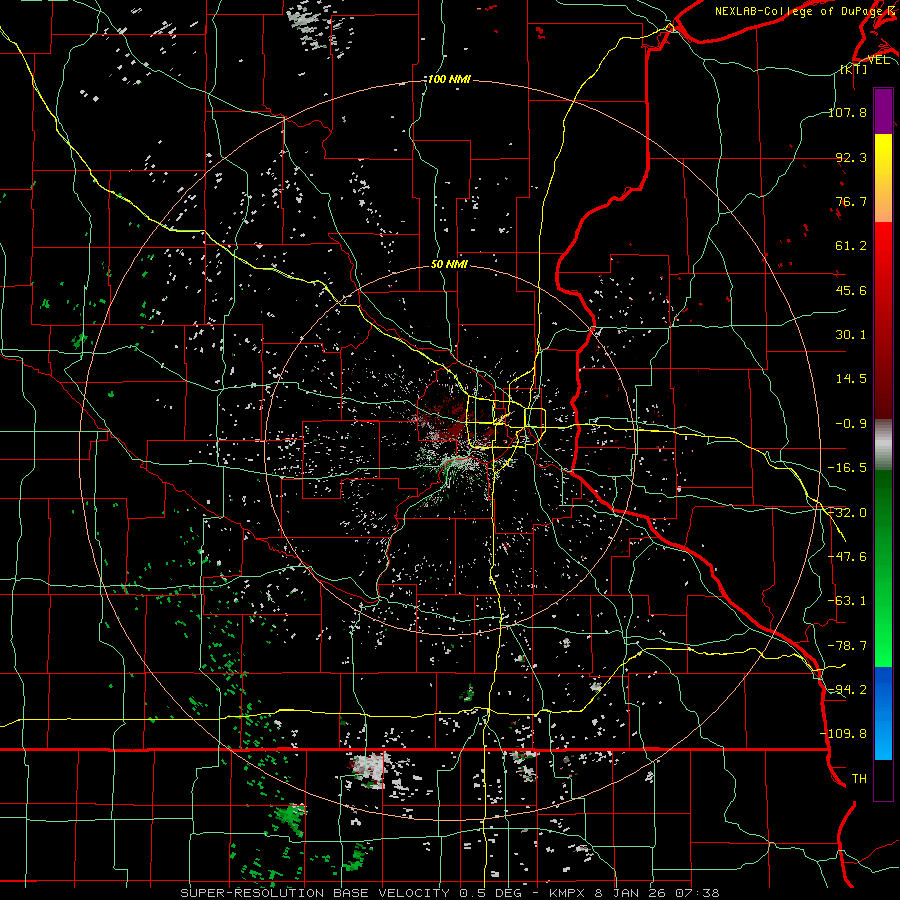Select the 76.7 velocity scale value
Screen dimensions: 900x900
click(851, 201)
